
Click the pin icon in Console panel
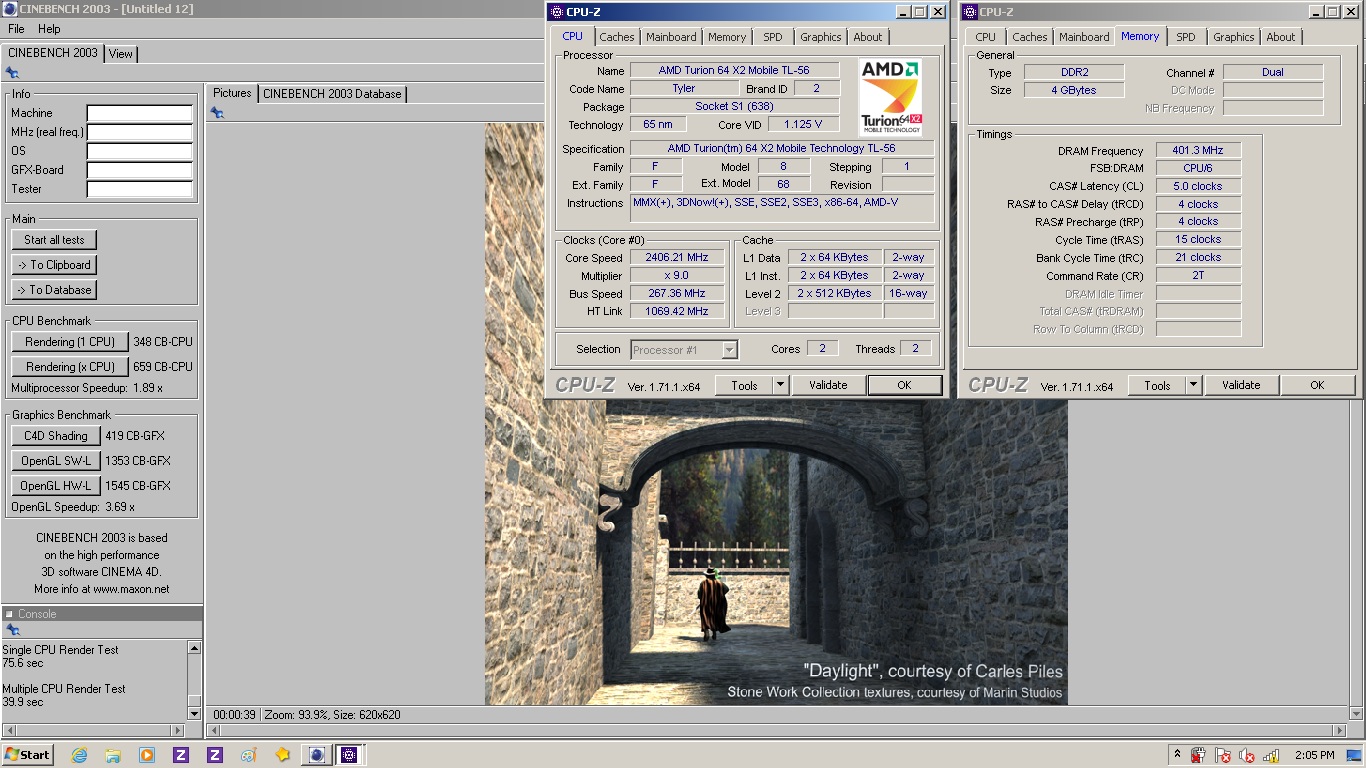[x=12, y=630]
